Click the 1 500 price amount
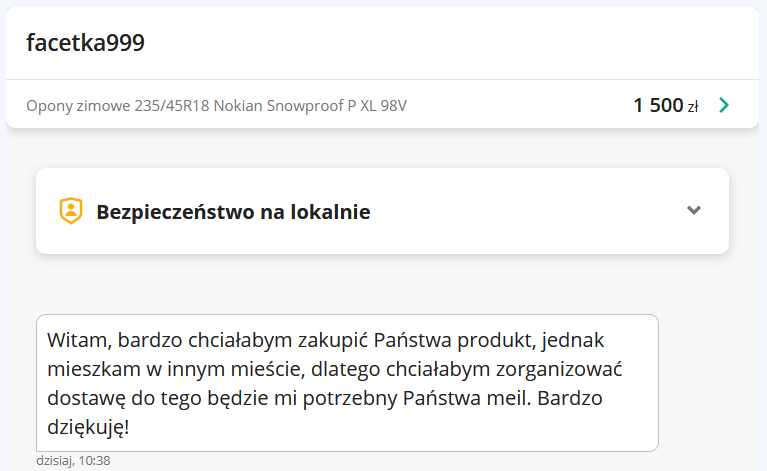Image resolution: width=767 pixels, height=471 pixels. (658, 105)
